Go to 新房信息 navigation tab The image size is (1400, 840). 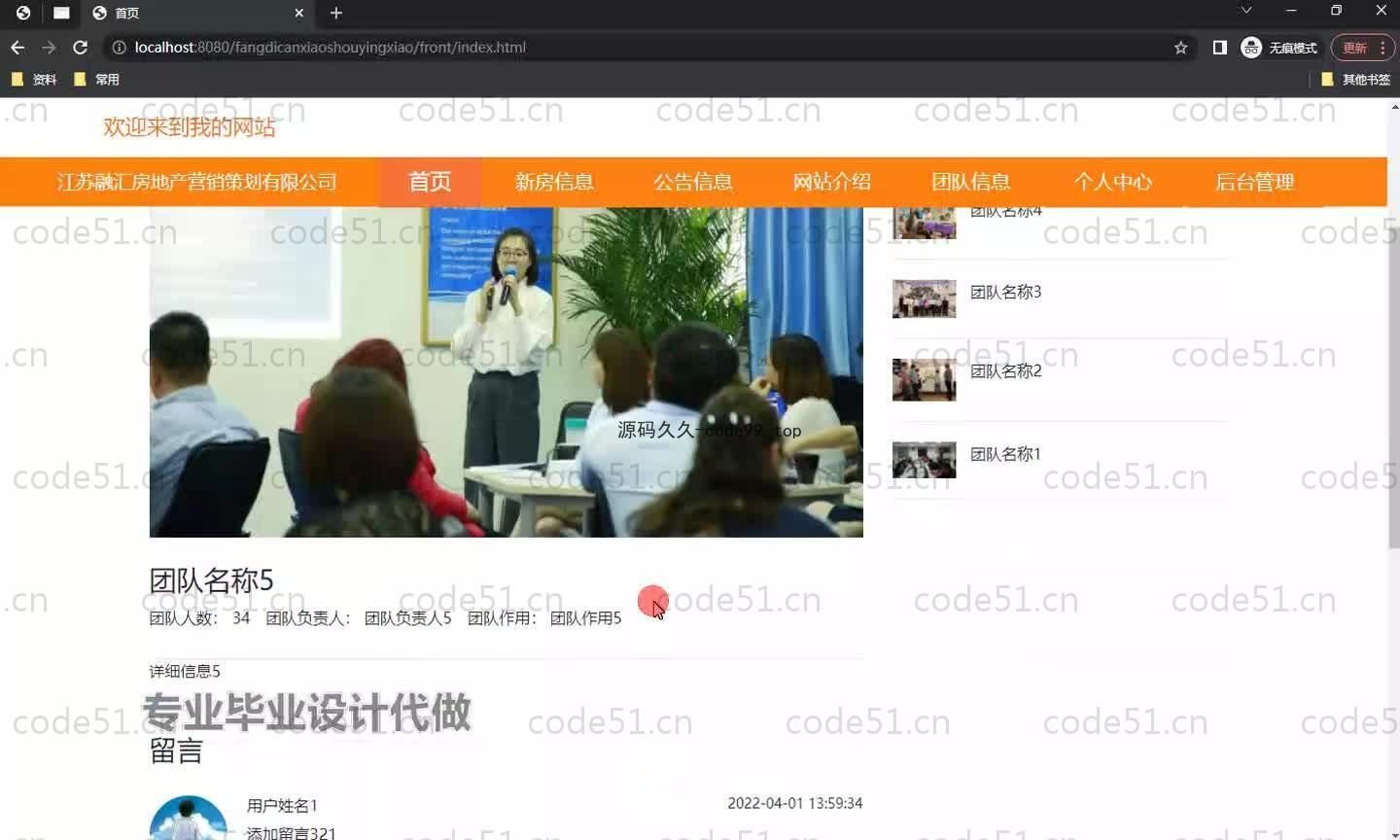click(x=554, y=182)
